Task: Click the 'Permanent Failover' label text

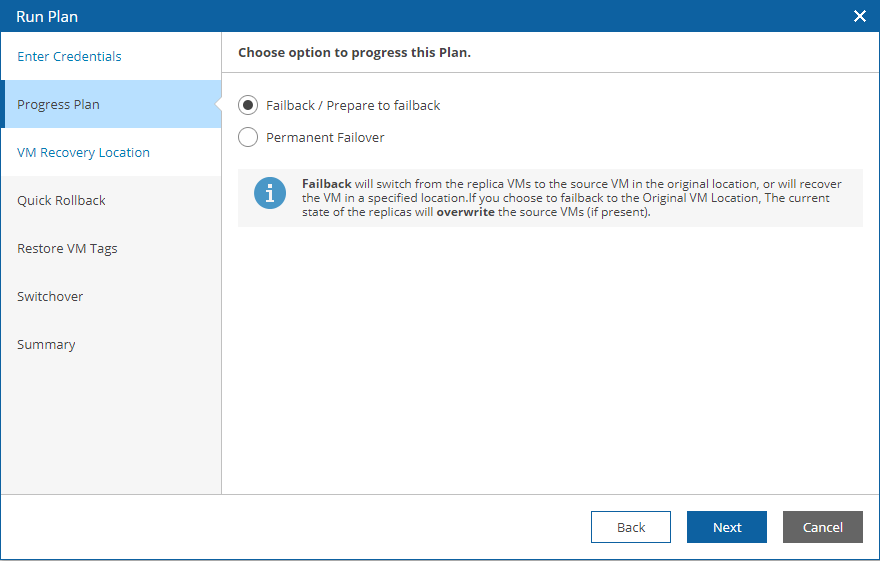Action: coord(325,137)
